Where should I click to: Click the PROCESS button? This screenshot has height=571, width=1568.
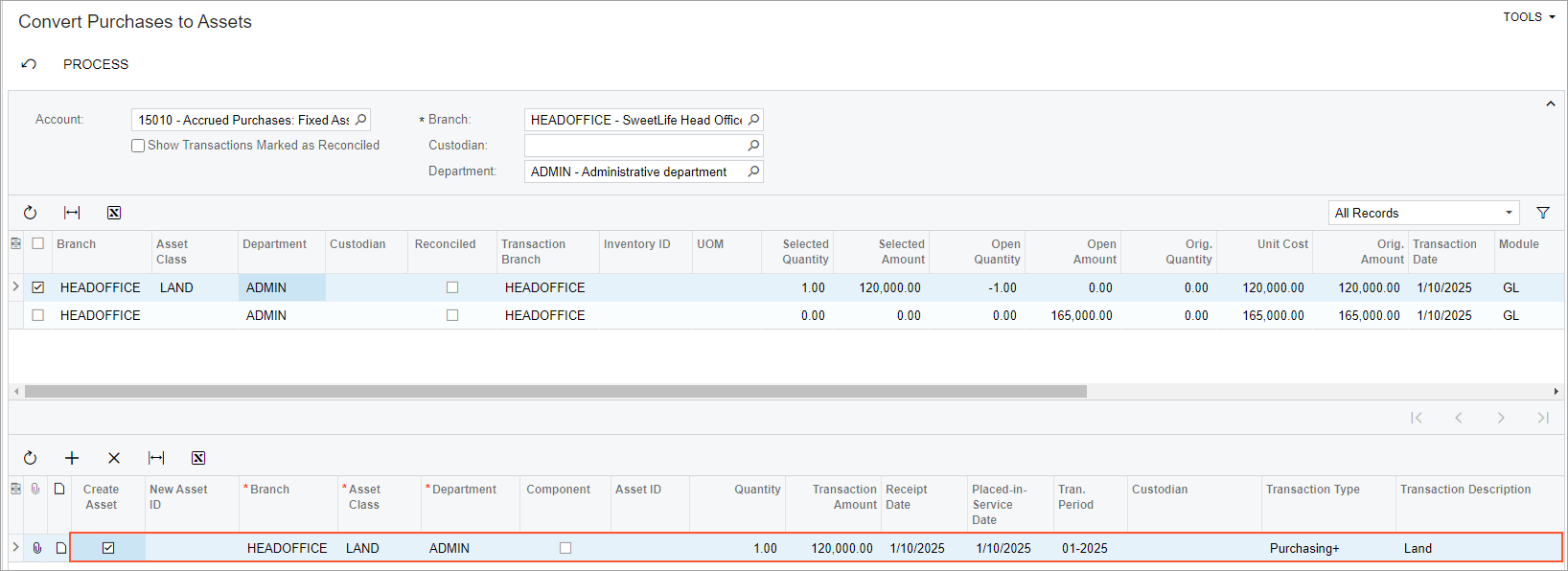tap(96, 64)
